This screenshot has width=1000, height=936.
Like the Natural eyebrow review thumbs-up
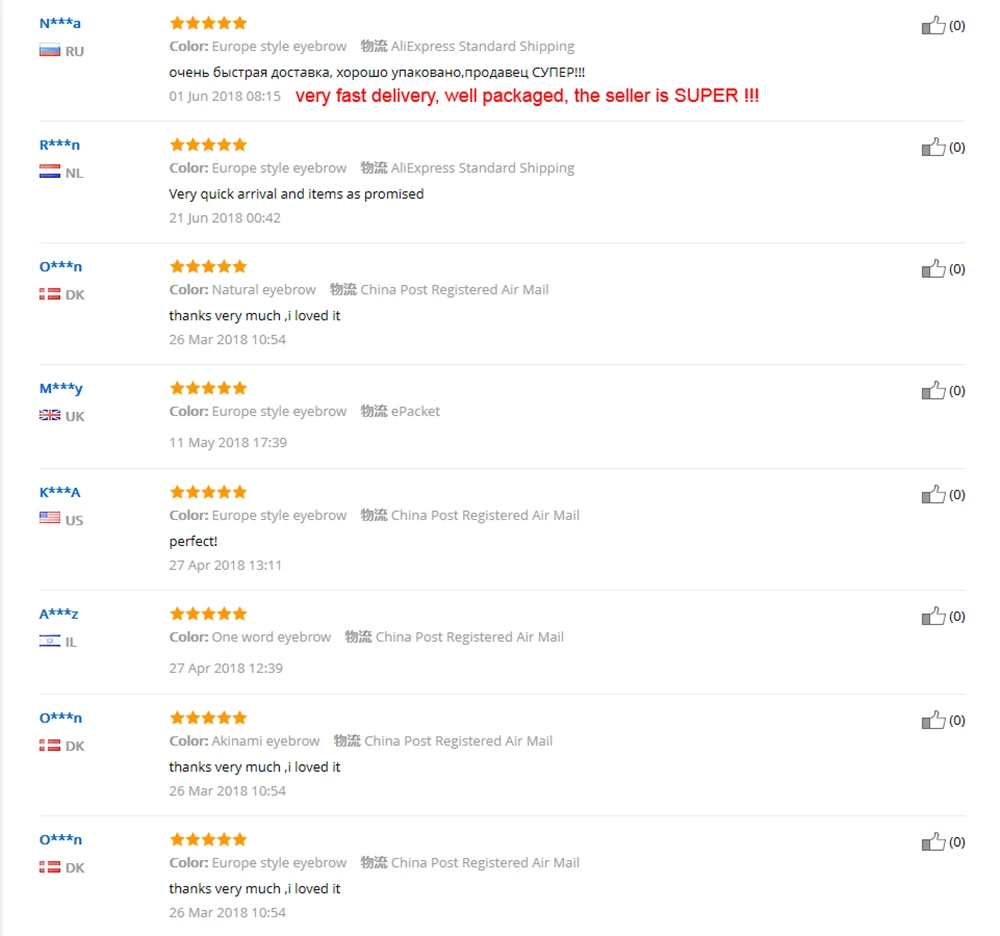point(933,268)
